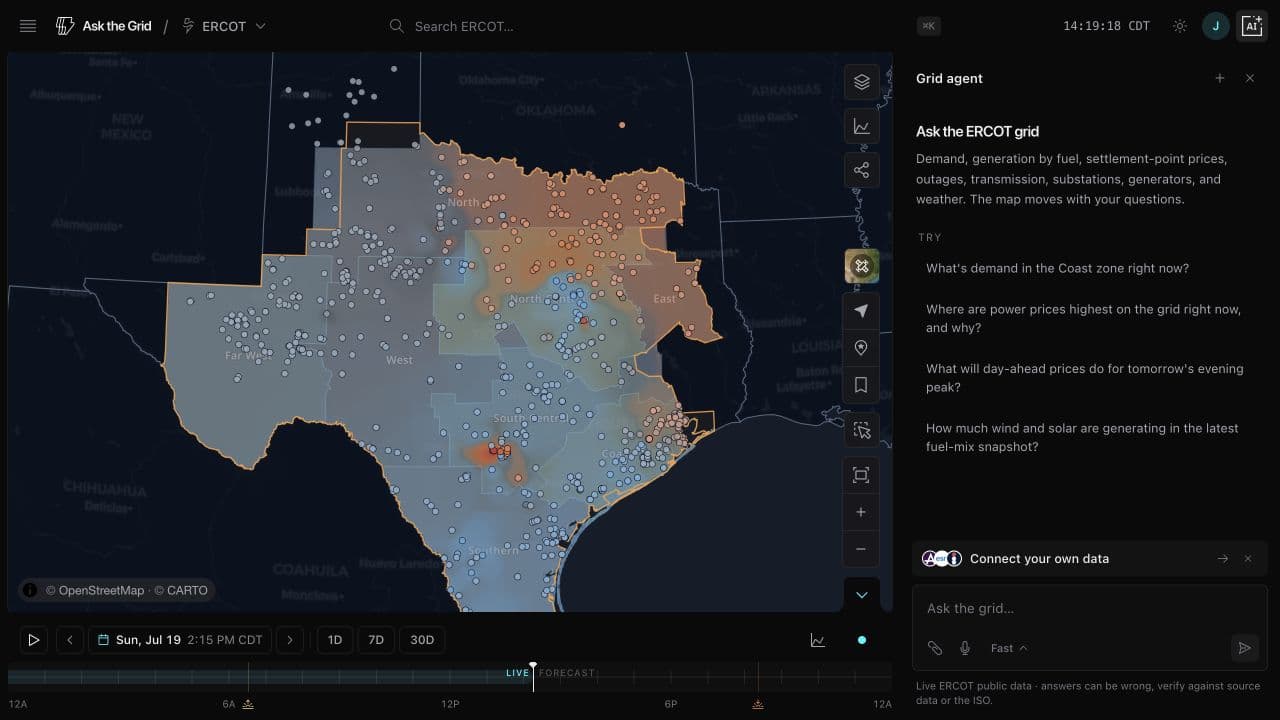The image size is (1280, 720).
Task: Attach a file with paperclip icon
Action: coord(935,648)
